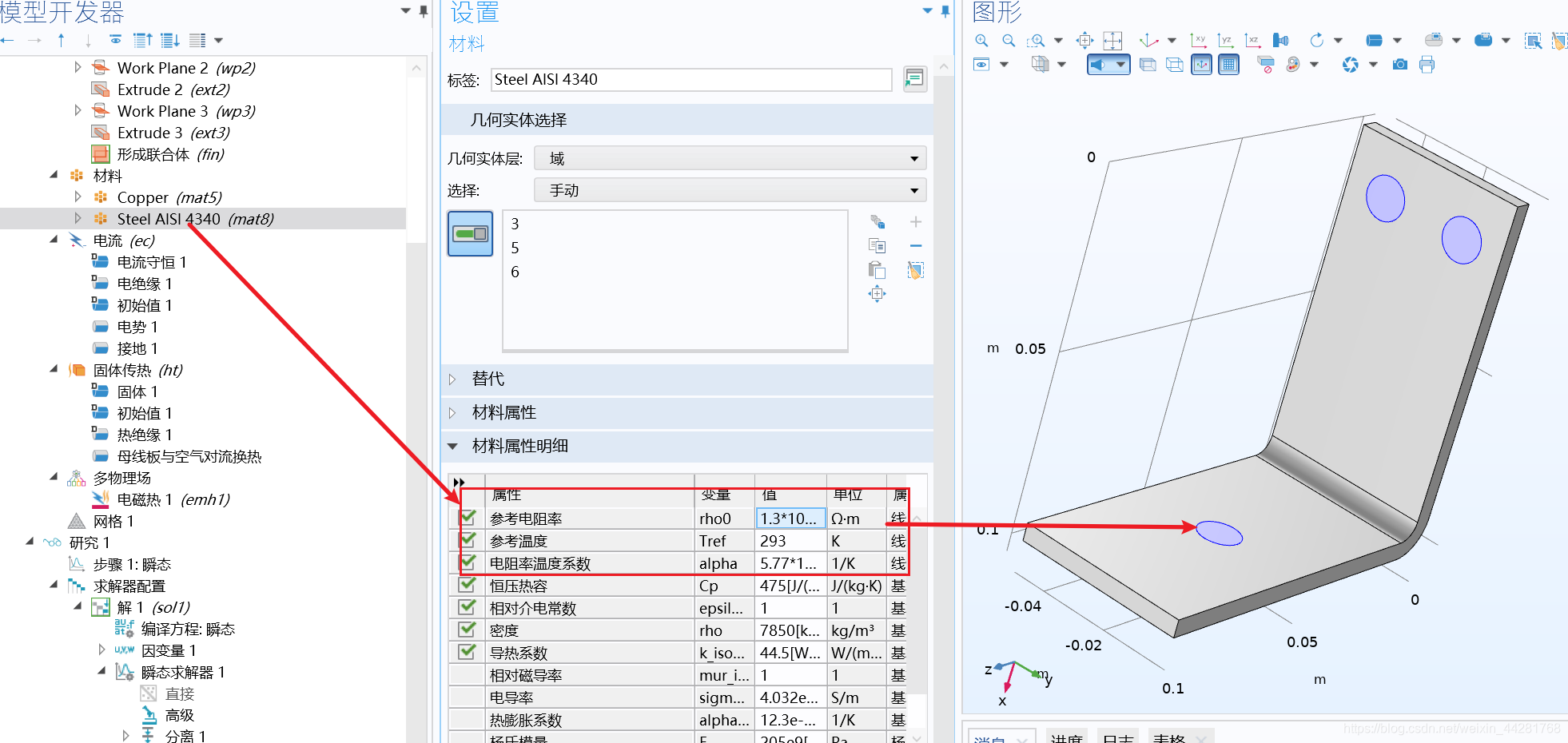Click the 标签 input field

tap(691, 79)
